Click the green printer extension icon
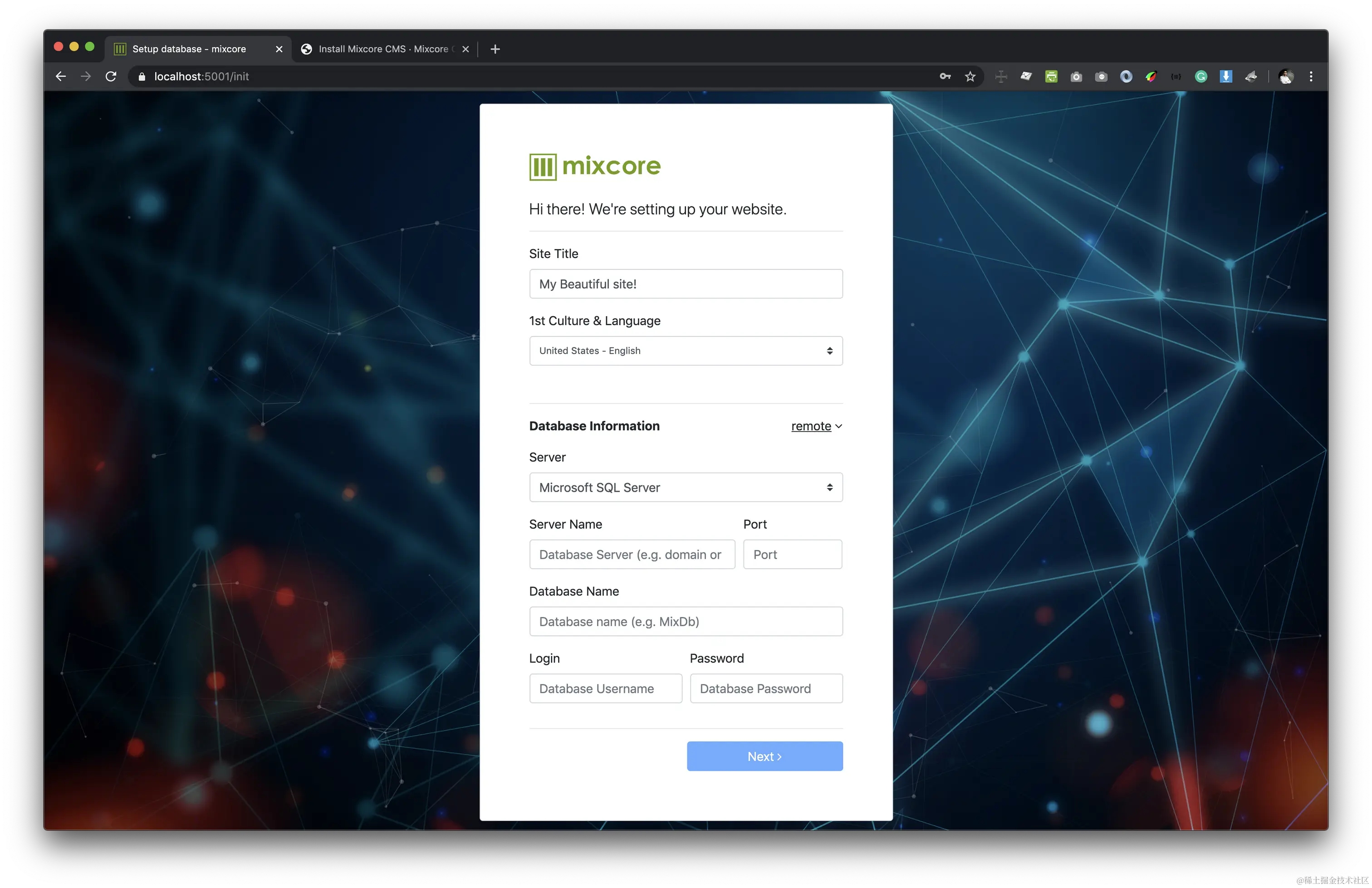1372x888 pixels. pyautogui.click(x=1051, y=77)
